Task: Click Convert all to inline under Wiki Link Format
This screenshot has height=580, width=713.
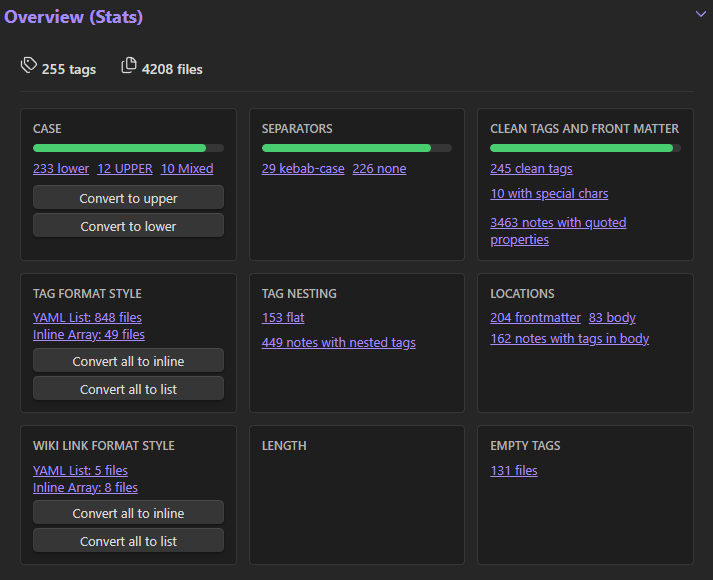Action: tap(128, 512)
